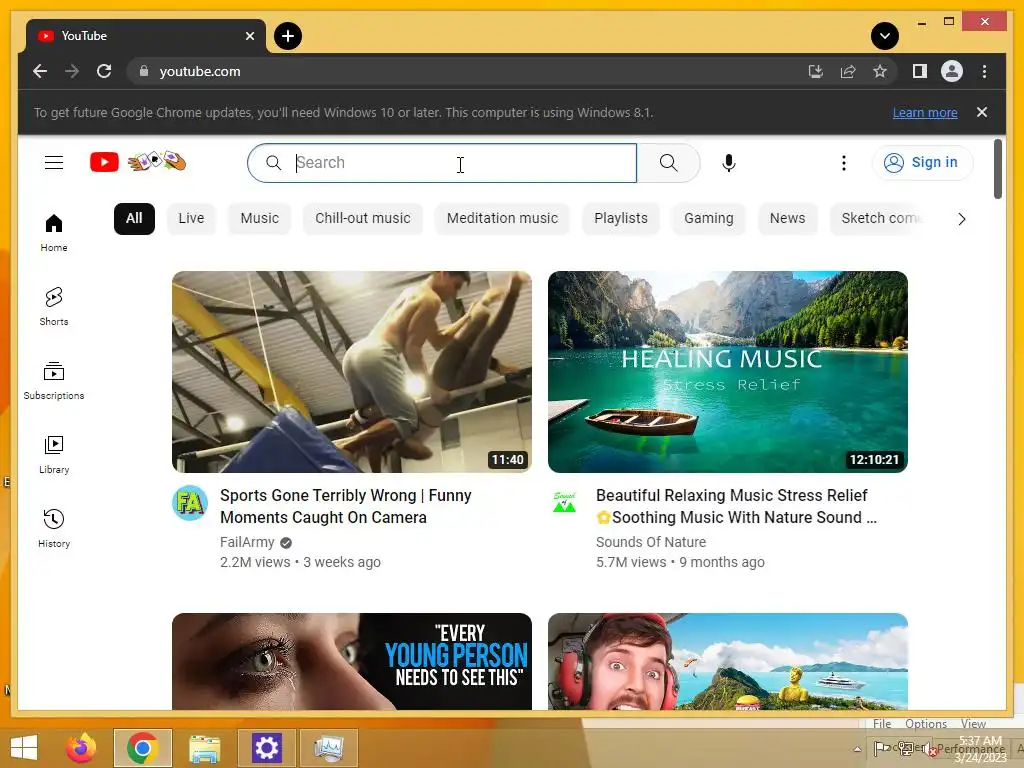
Task: Select the News chip
Action: pyautogui.click(x=788, y=218)
